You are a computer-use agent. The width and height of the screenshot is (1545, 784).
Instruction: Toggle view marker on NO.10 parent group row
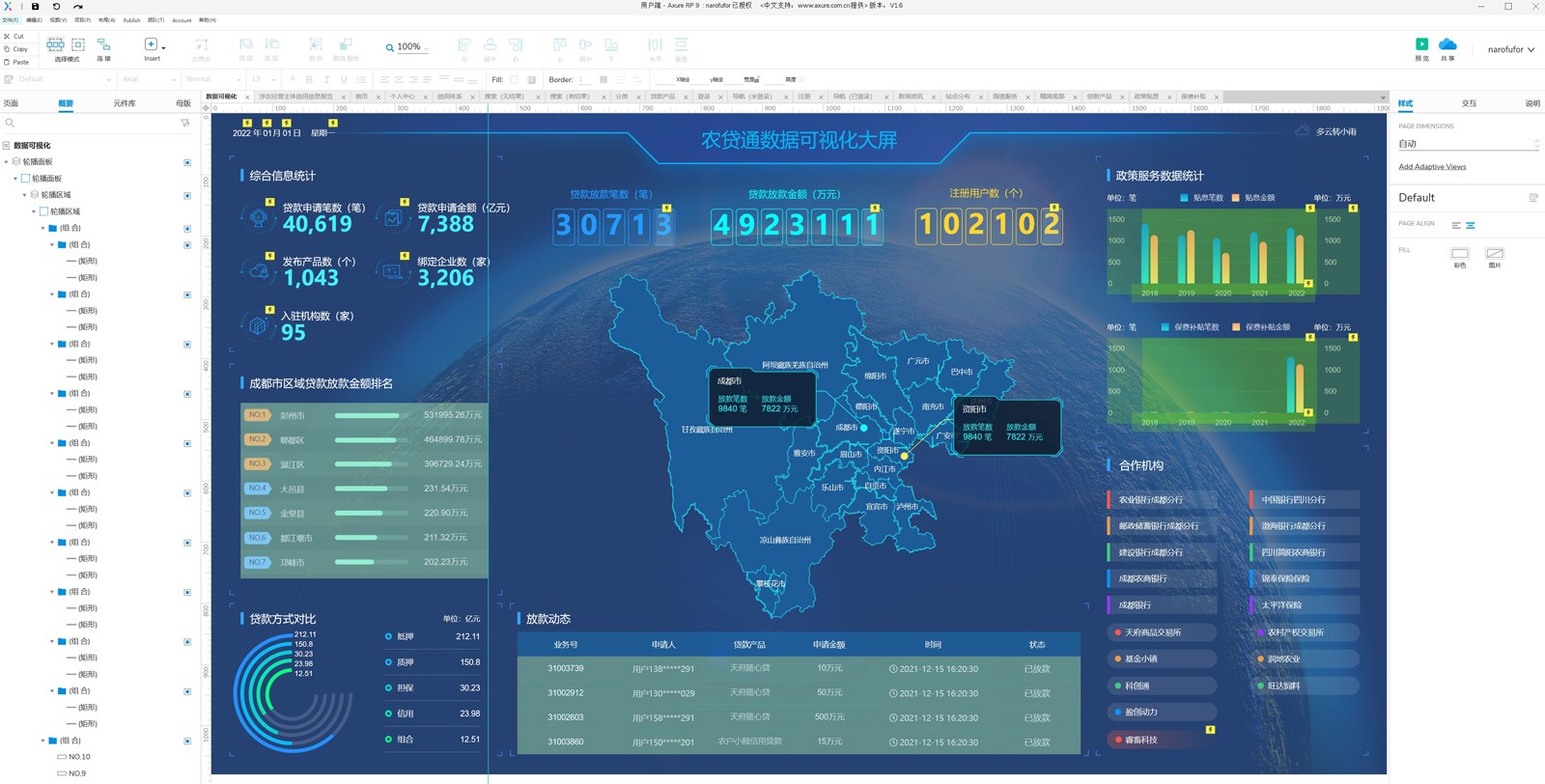tap(187, 741)
